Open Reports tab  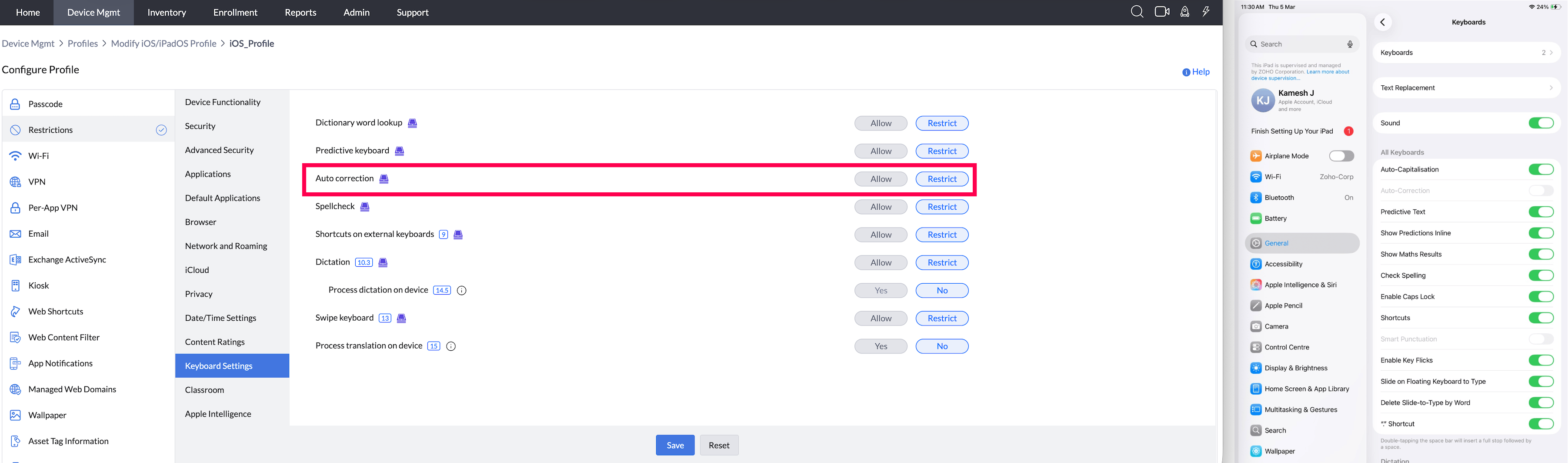point(300,12)
